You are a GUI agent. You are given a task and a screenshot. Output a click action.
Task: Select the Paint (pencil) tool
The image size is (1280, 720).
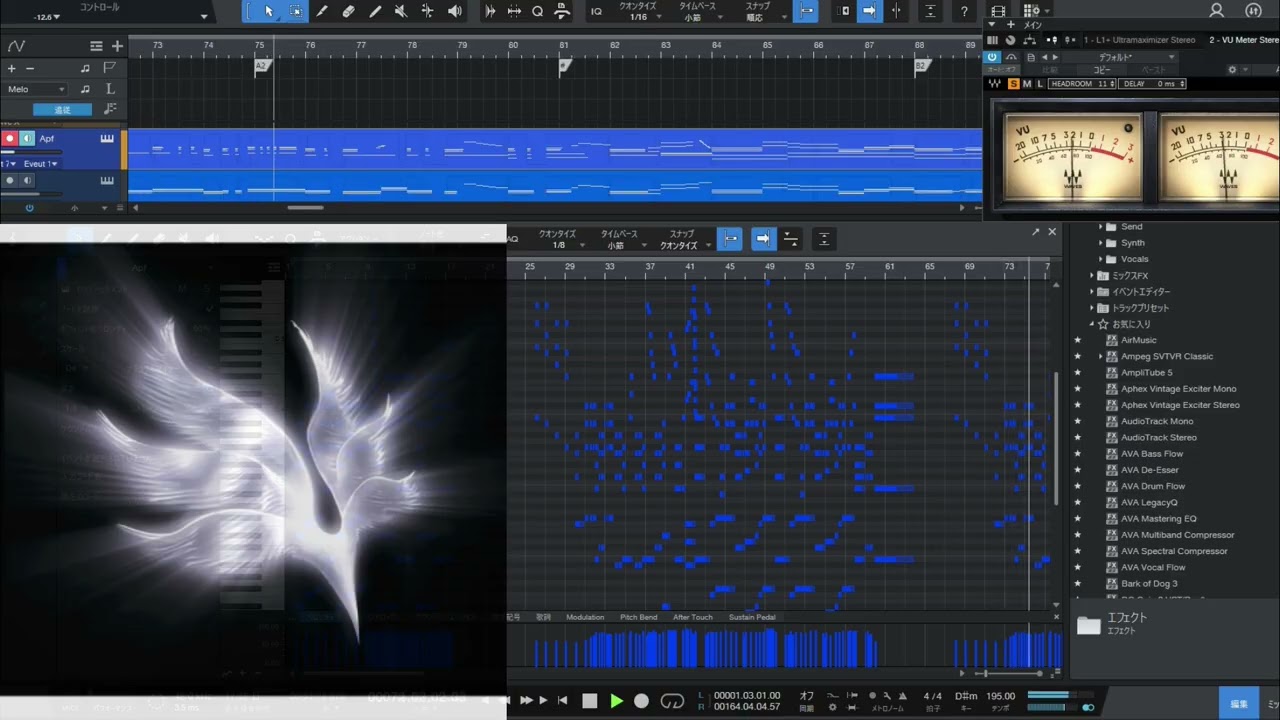coord(375,11)
